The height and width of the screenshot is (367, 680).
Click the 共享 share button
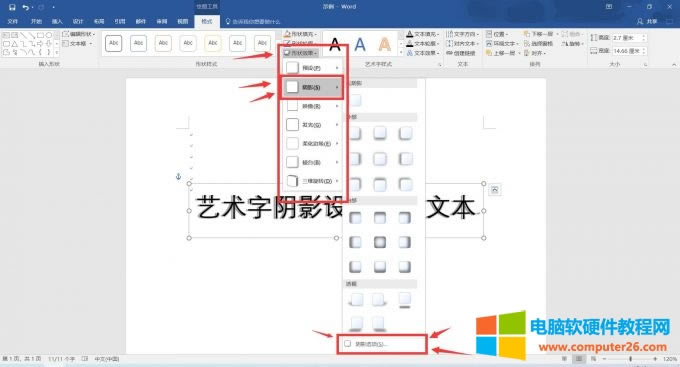point(648,21)
